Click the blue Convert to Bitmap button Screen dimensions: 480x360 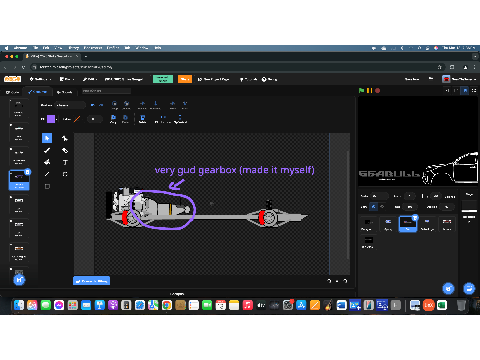click(x=91, y=281)
